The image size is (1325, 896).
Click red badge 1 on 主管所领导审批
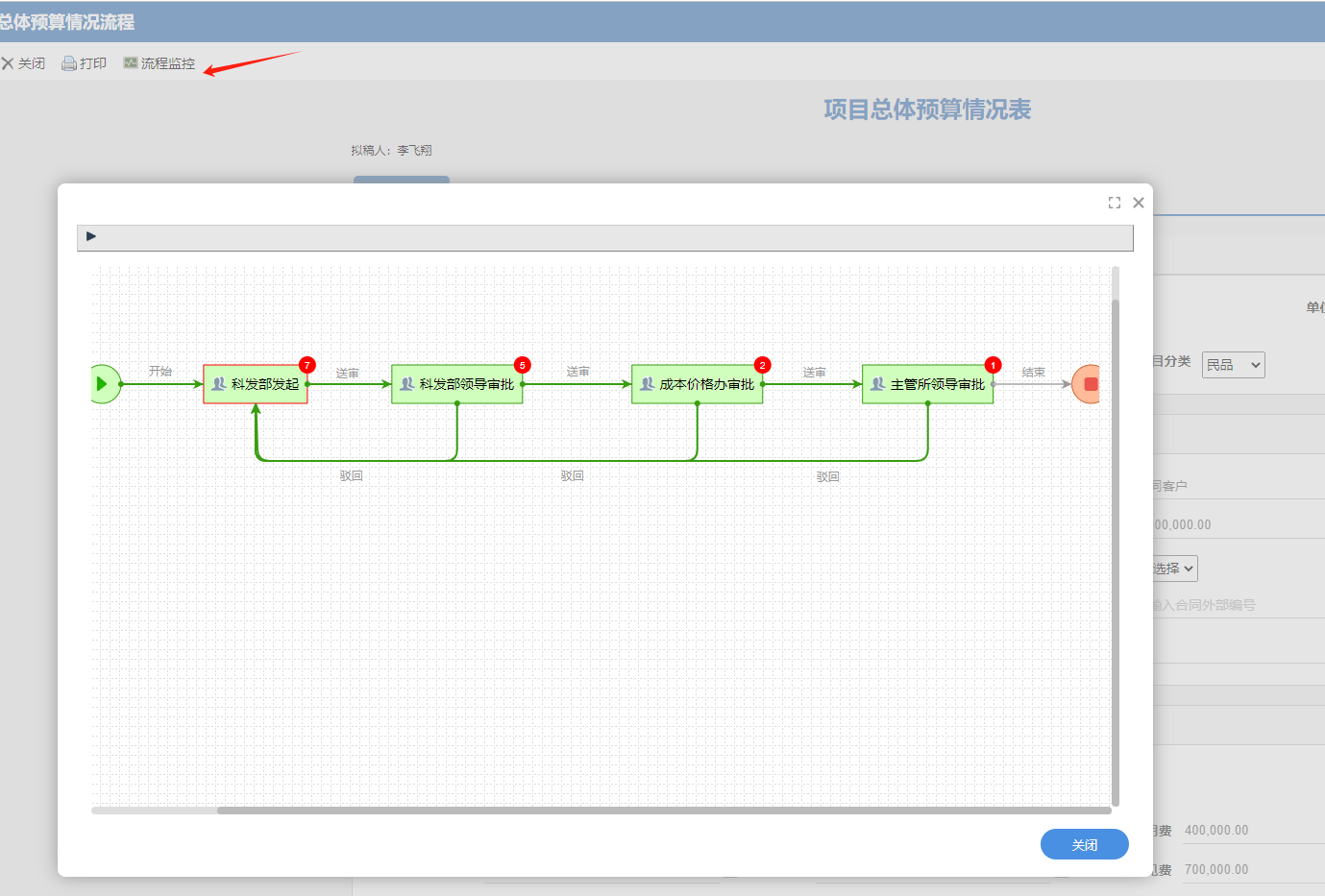(994, 365)
